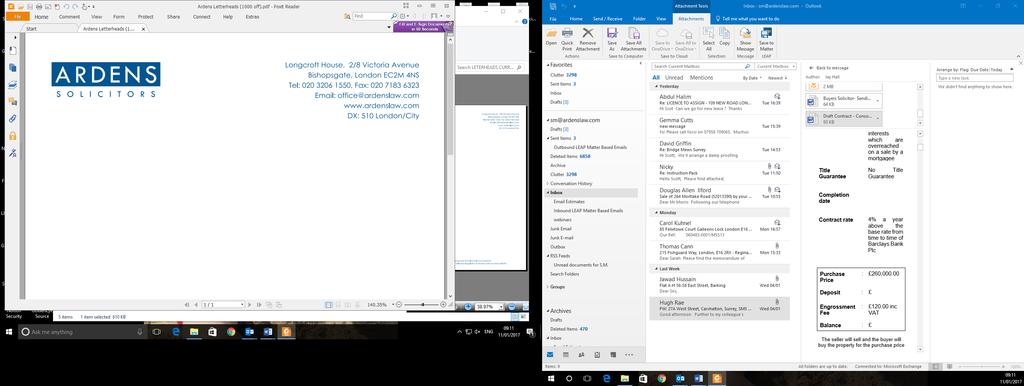Screen dimensions: 1024x386
Task: Collapse the Favorites folder section
Action: 547,65
